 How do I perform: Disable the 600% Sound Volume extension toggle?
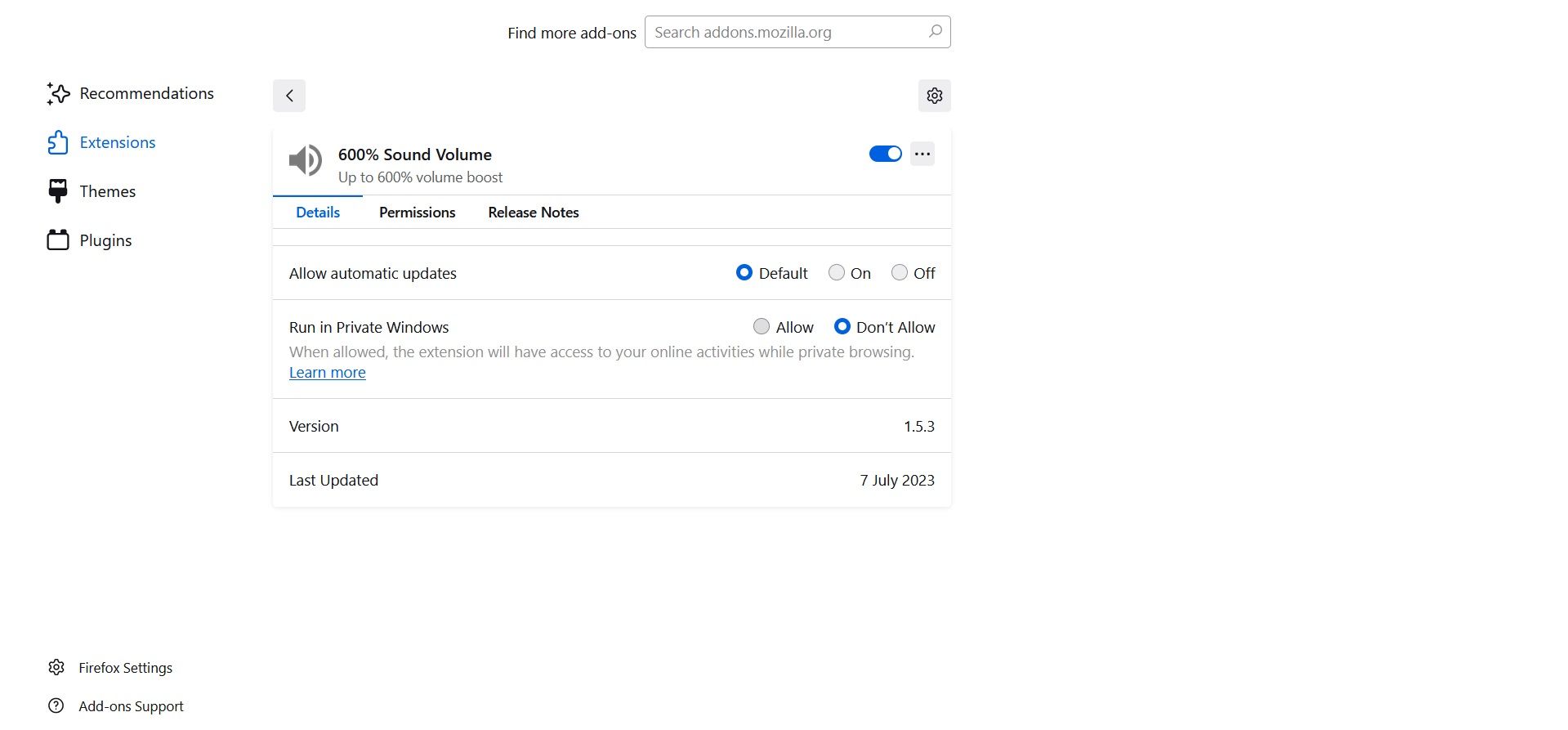[x=885, y=154]
